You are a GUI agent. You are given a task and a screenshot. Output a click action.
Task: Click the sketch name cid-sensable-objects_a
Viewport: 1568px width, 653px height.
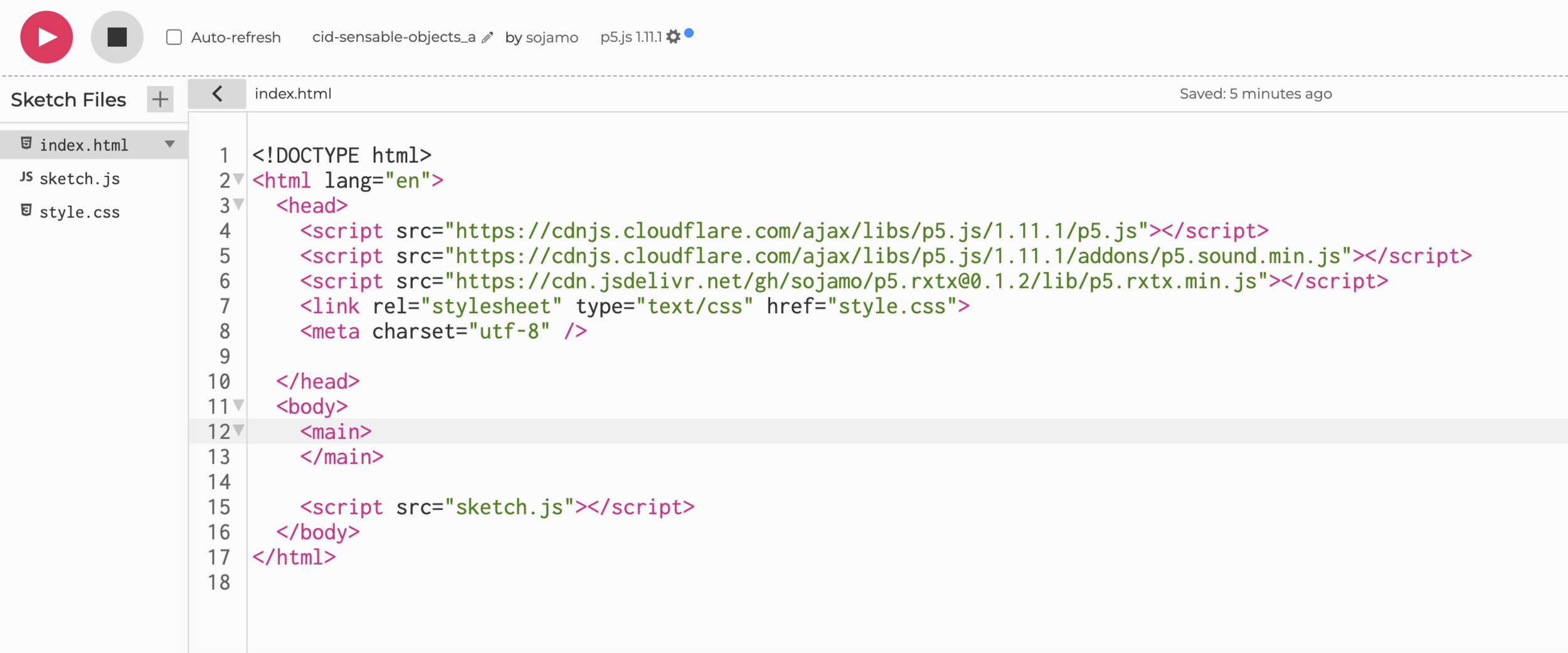[x=394, y=37]
